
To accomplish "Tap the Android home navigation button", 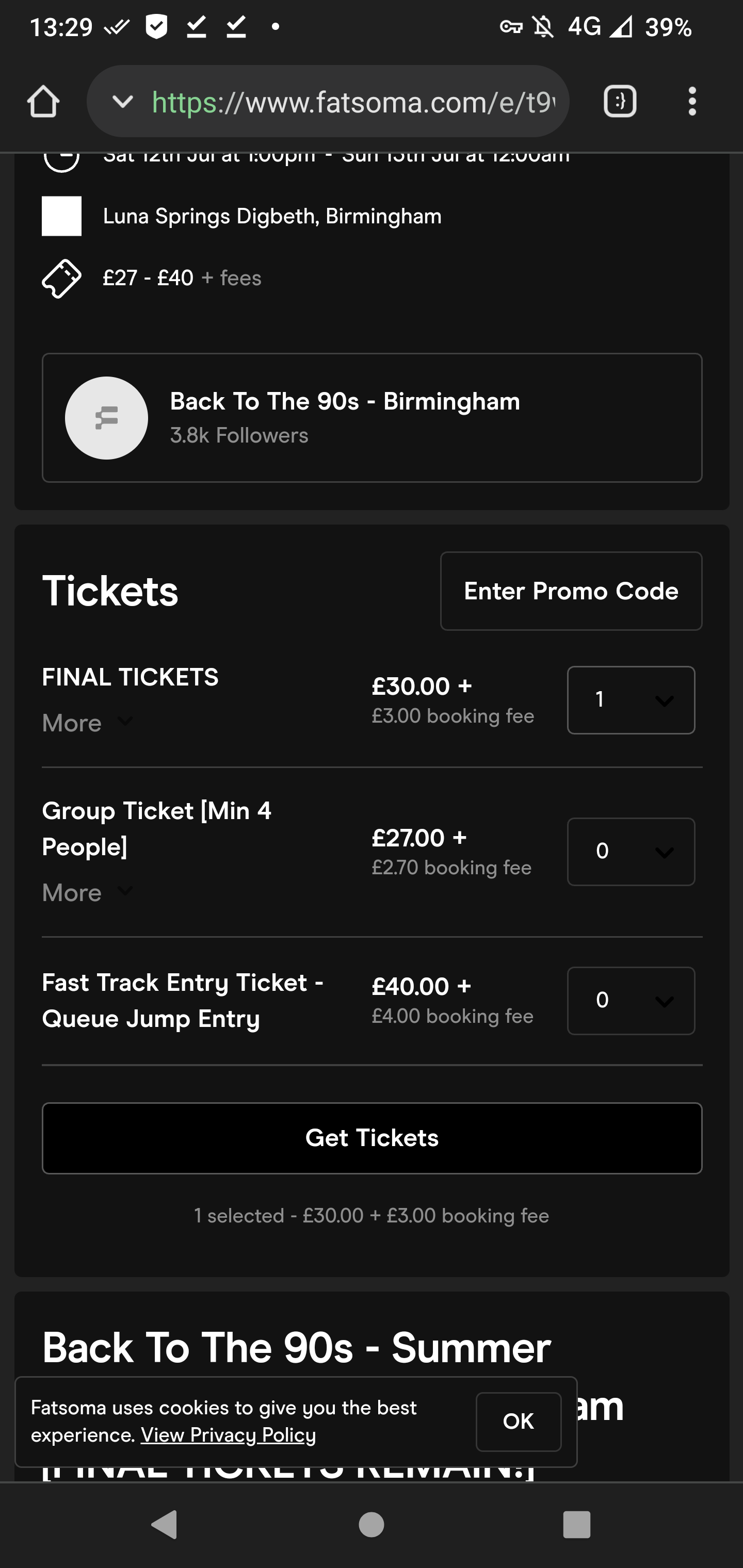I will 372,1525.
